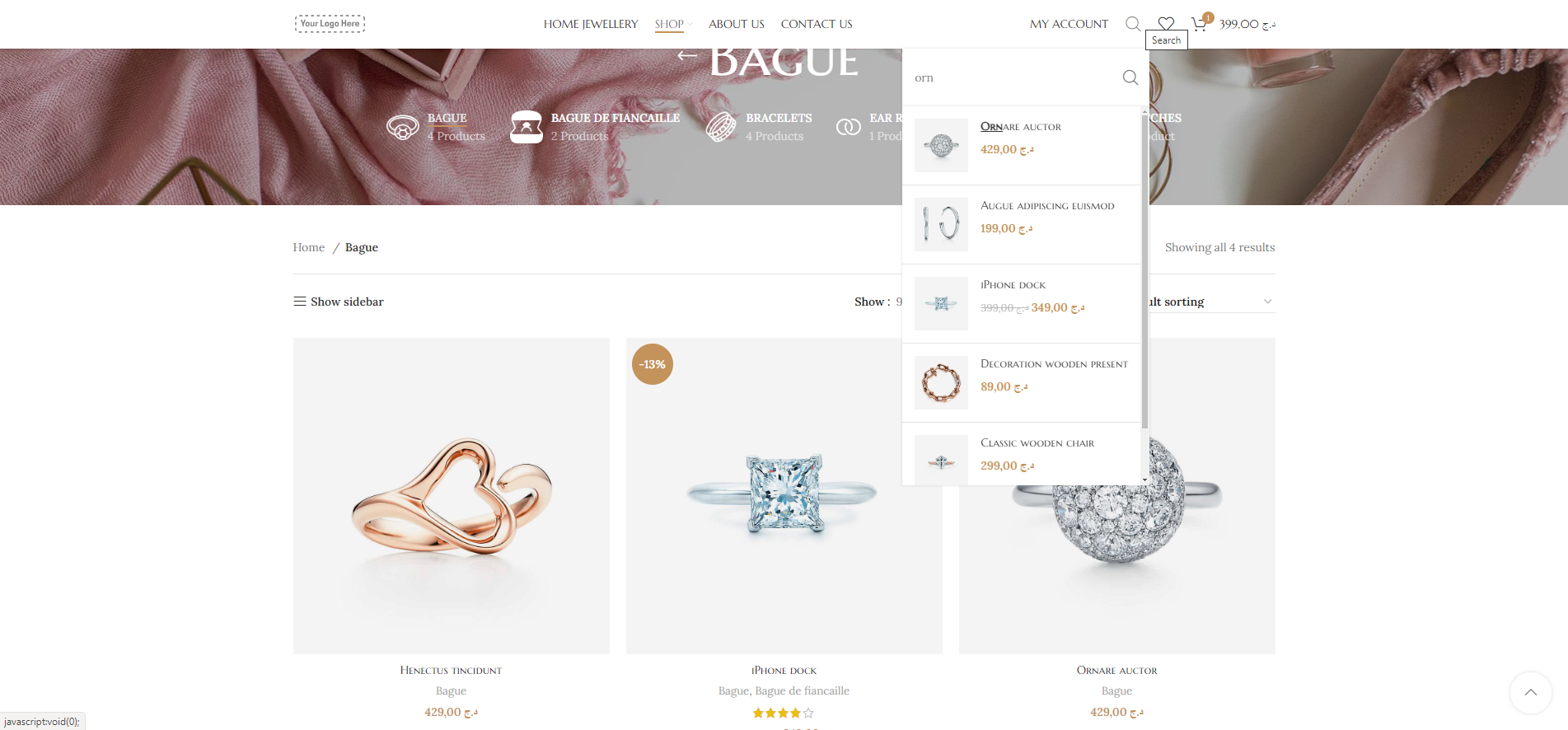Click the search text field containing orn
This screenshot has height=730, width=1568.
point(1012,77)
